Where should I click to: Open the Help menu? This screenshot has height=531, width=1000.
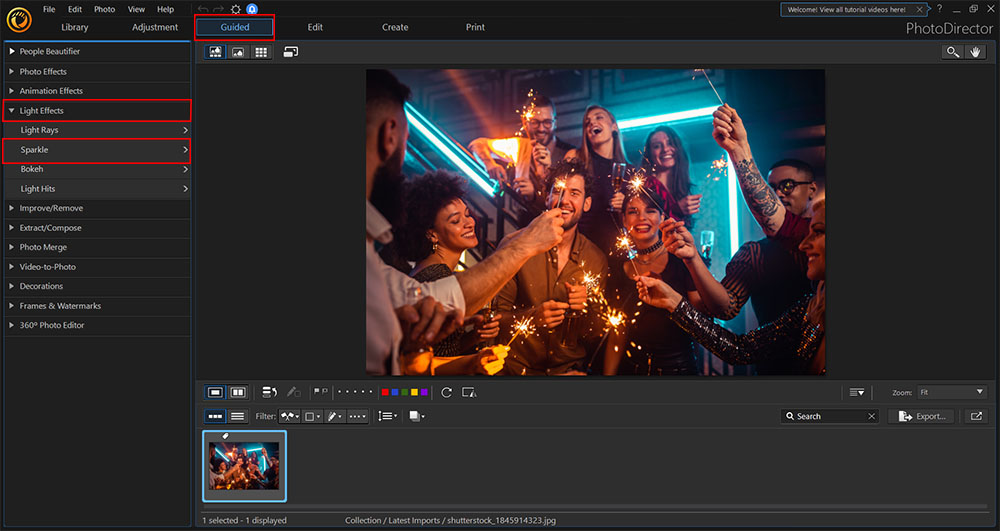click(x=165, y=9)
